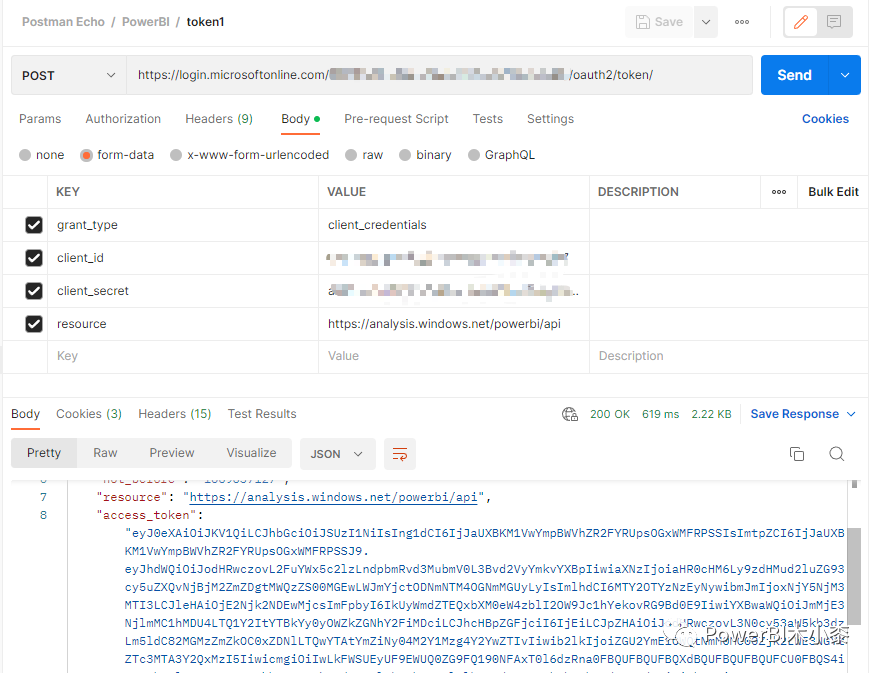Open the three-dots menu beside Save
Viewport: 878px width, 673px height.
tap(742, 22)
